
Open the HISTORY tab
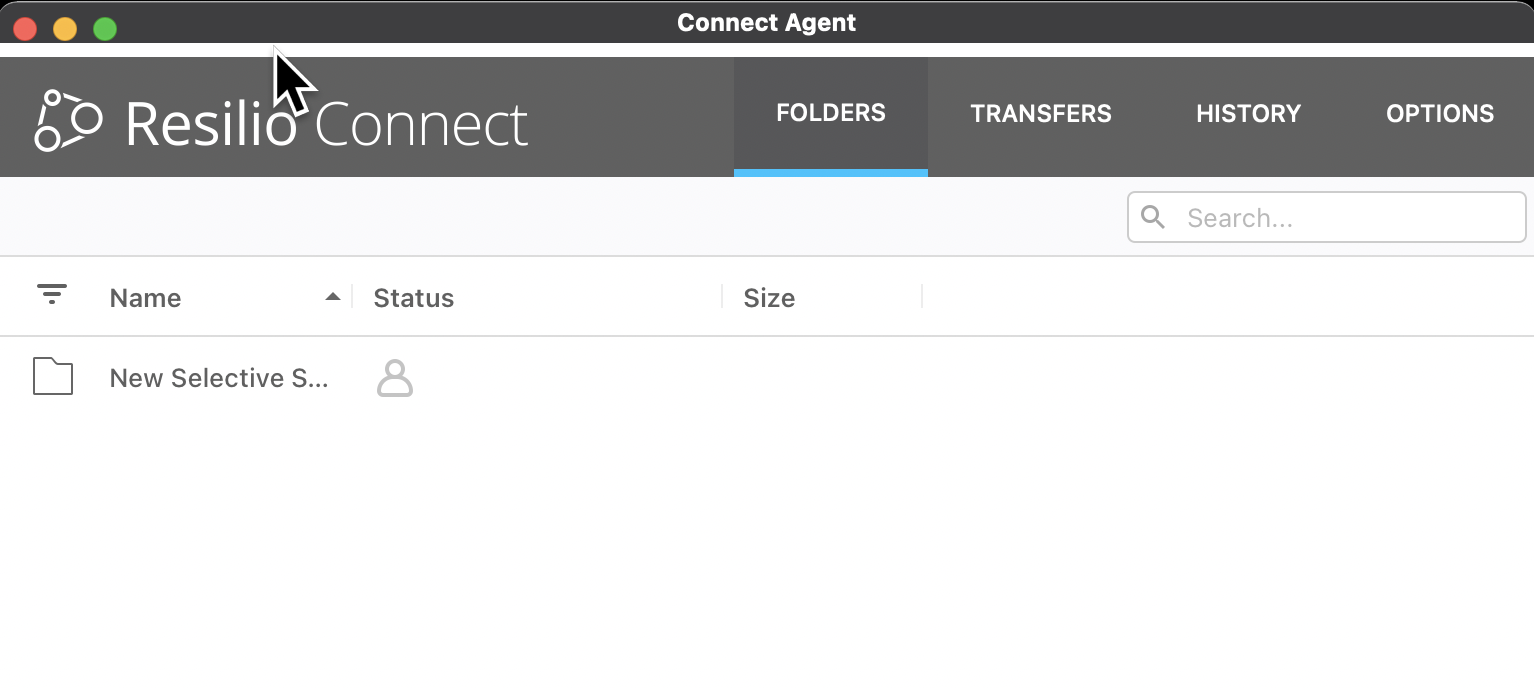point(1248,114)
